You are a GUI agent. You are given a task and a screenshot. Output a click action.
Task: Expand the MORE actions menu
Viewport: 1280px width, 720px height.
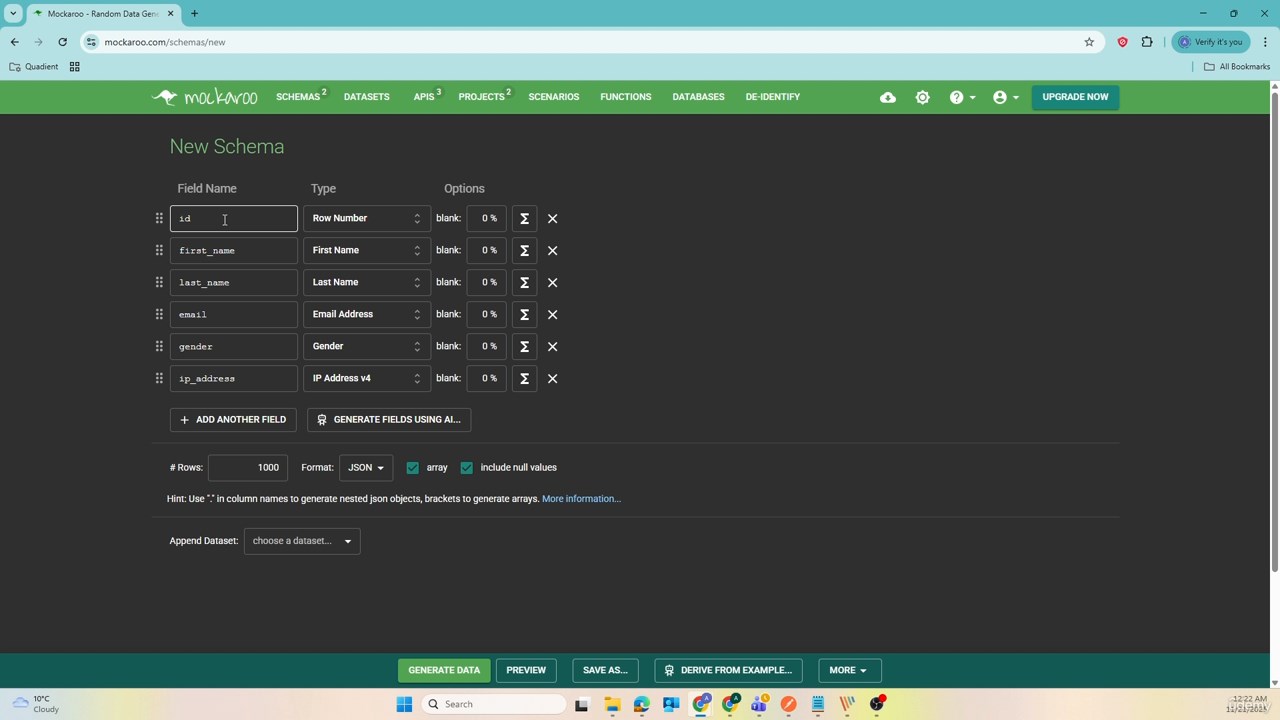click(x=849, y=670)
